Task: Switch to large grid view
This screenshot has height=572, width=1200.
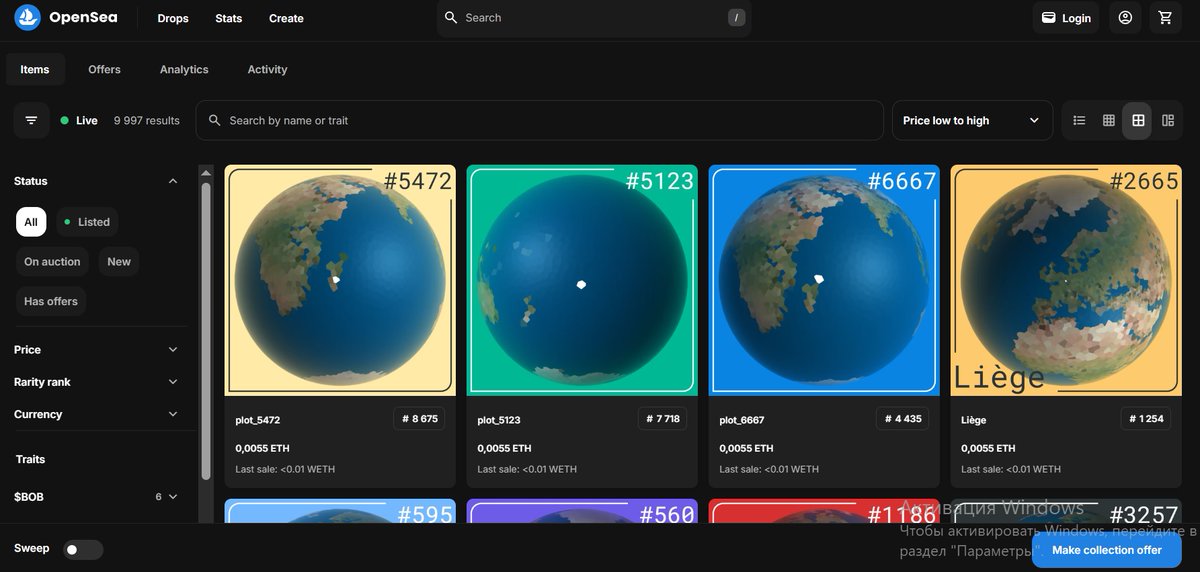Action: tap(1138, 120)
